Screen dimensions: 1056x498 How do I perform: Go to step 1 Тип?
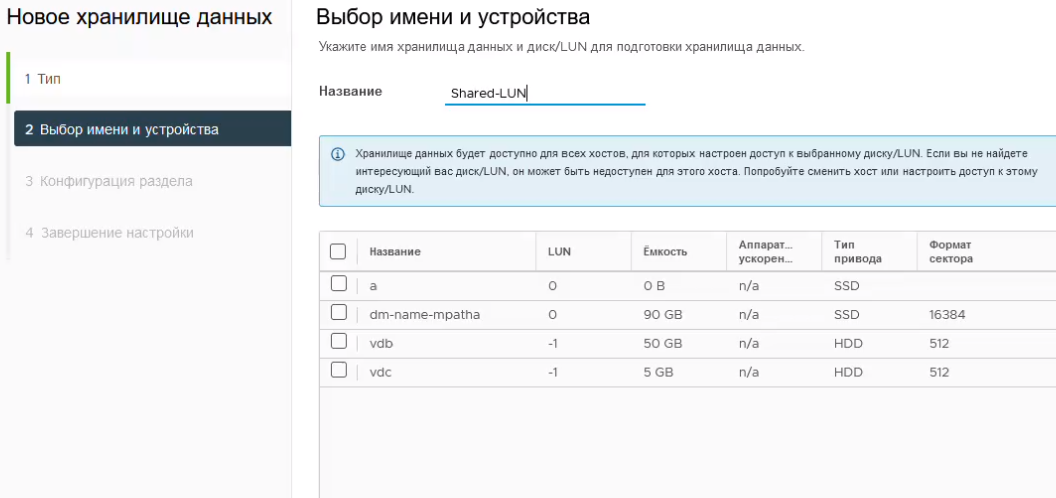click(152, 79)
